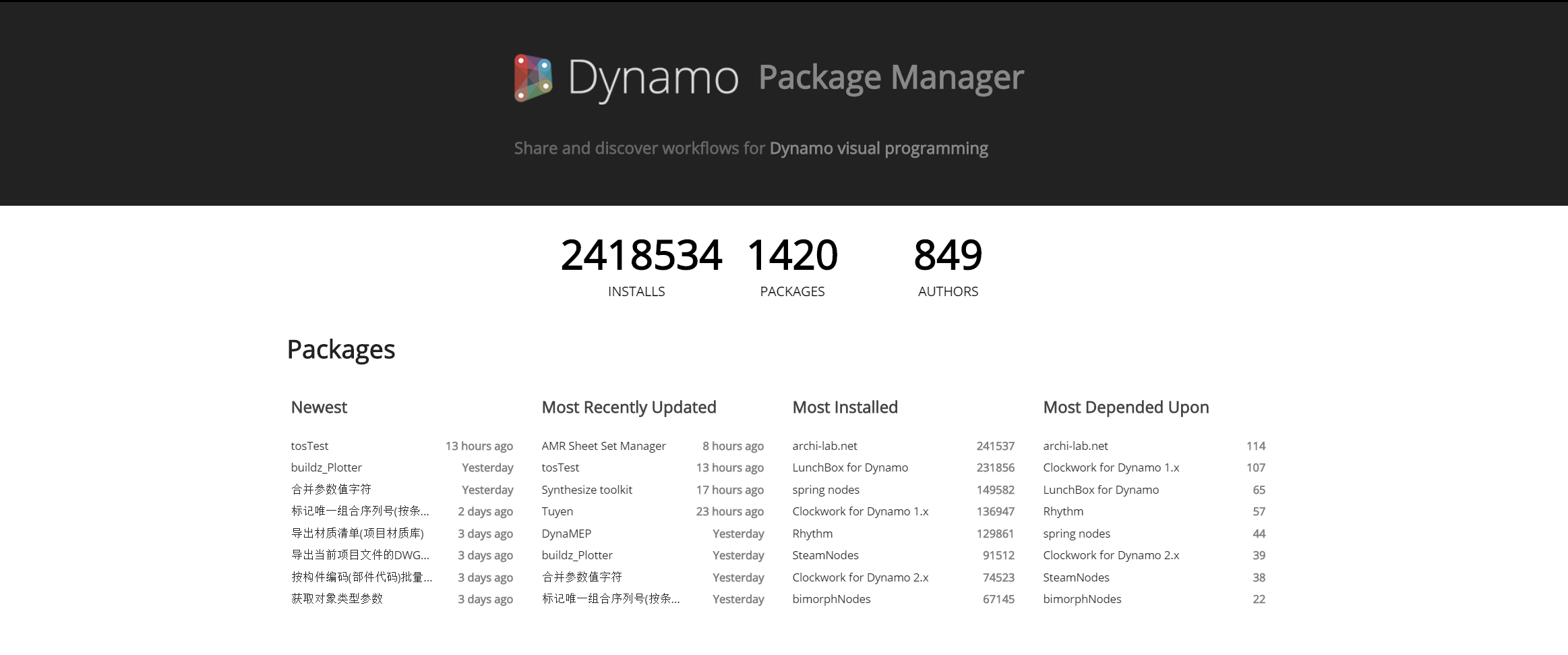
Task: Click install count 231856 for LunchBox
Action: 995,467
